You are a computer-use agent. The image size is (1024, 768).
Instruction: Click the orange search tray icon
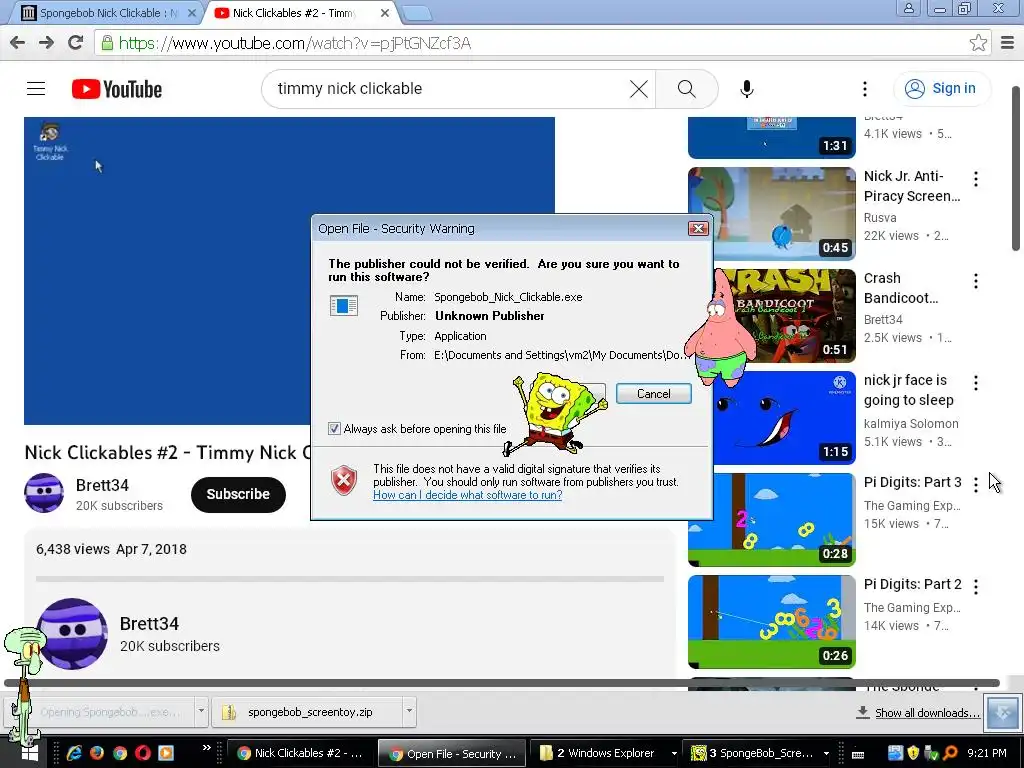pyautogui.click(x=950, y=754)
